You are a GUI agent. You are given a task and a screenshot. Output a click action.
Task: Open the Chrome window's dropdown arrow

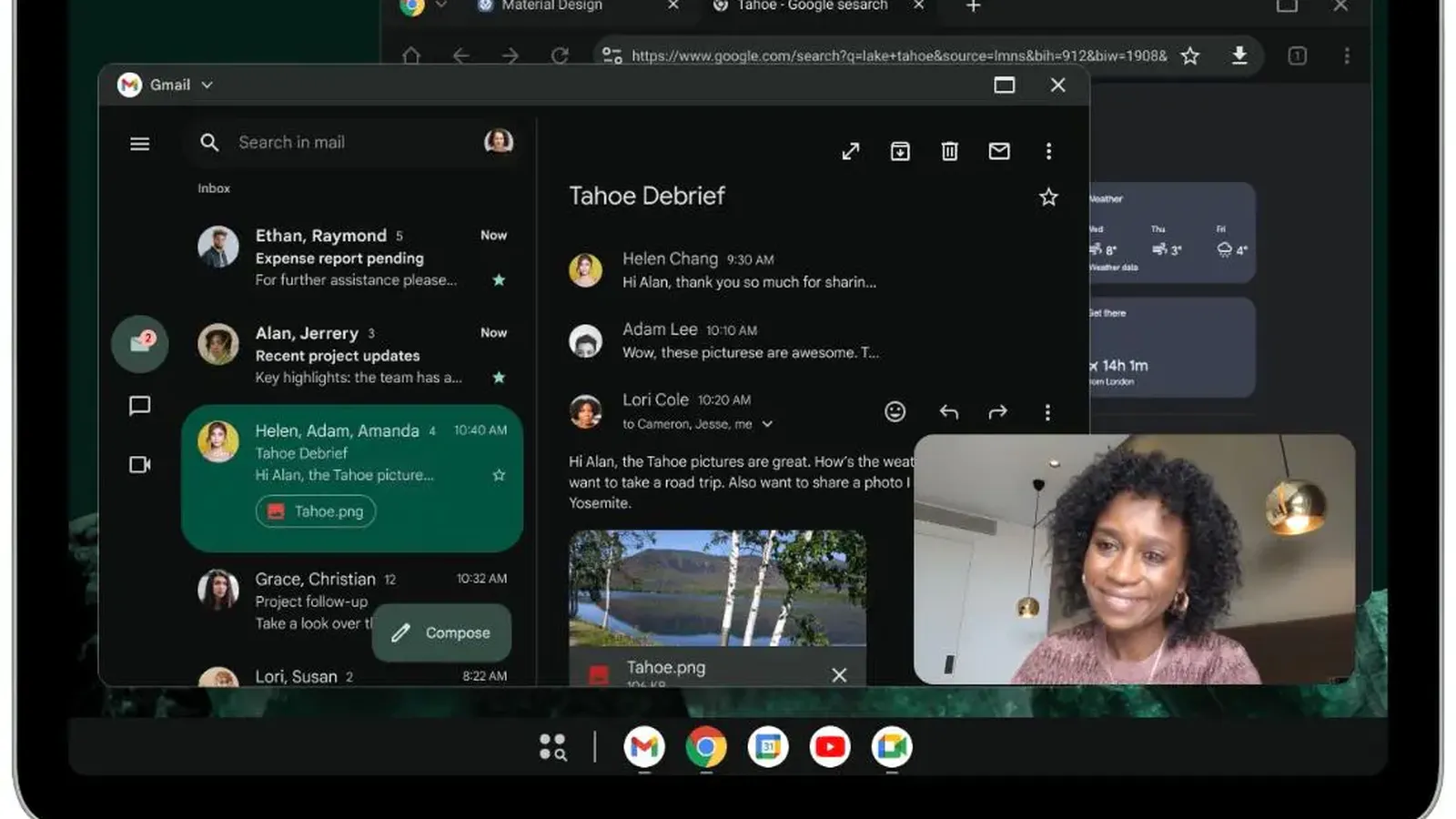[x=441, y=5]
